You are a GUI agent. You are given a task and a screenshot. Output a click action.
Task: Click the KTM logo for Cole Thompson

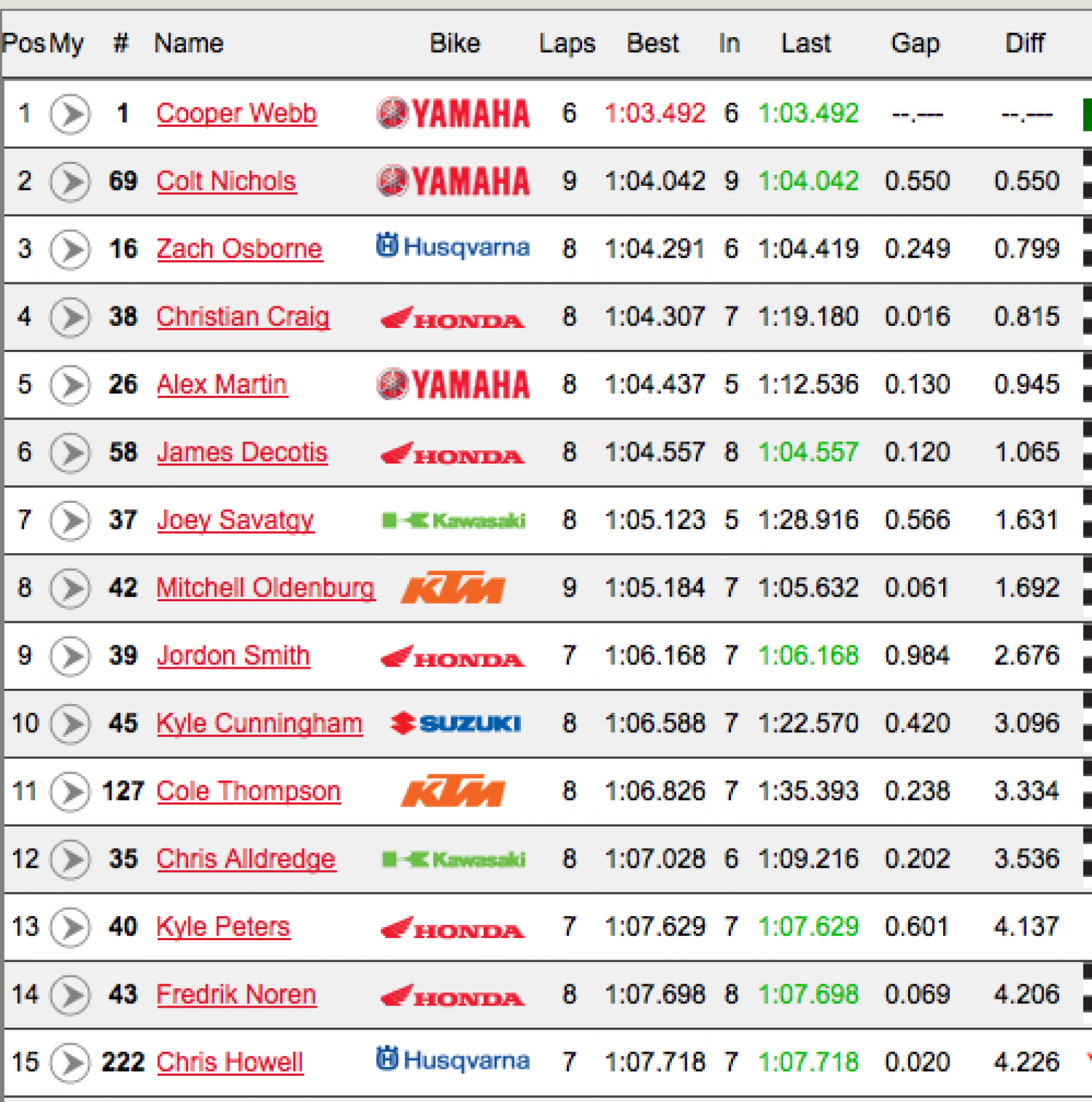(453, 791)
